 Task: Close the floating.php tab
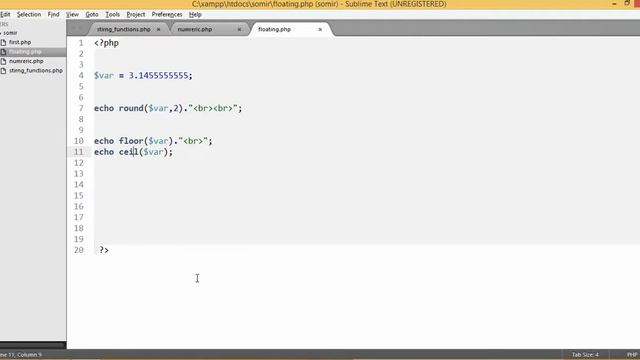click(320, 29)
